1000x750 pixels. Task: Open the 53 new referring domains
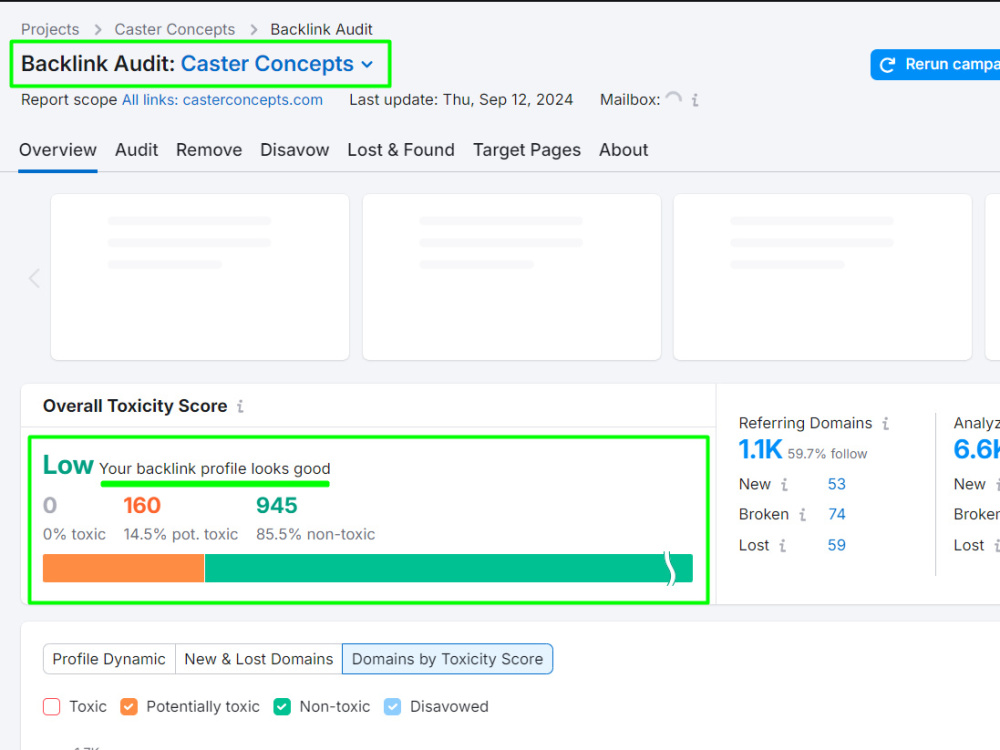(837, 484)
